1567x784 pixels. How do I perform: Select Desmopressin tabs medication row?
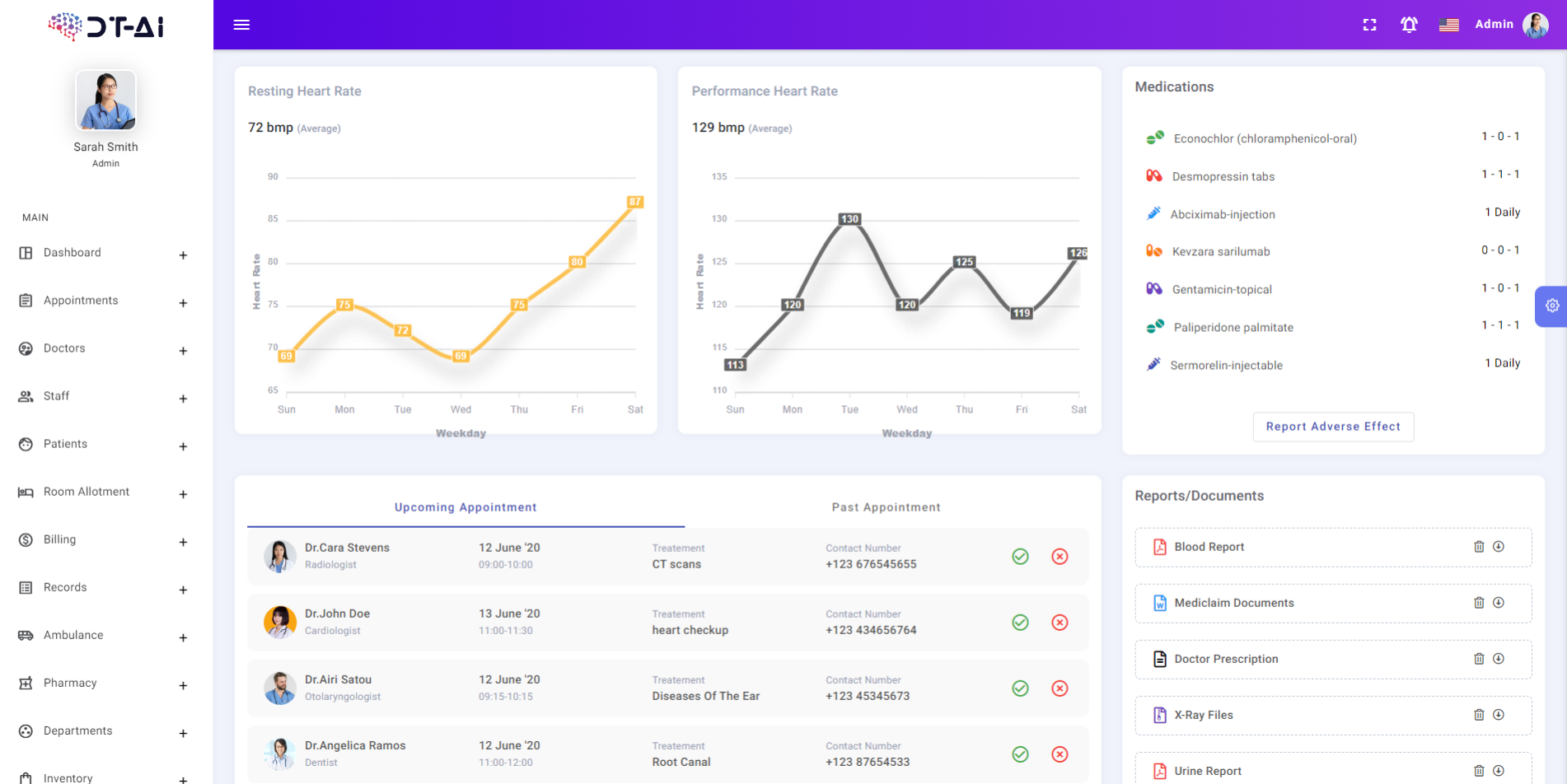[1333, 175]
